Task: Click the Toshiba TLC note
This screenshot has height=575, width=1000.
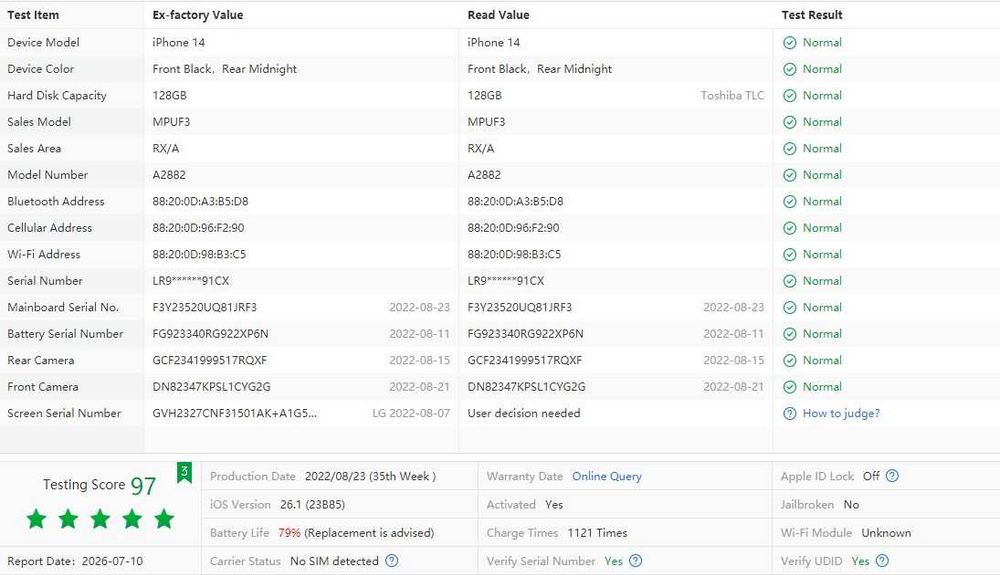Action: (732, 95)
